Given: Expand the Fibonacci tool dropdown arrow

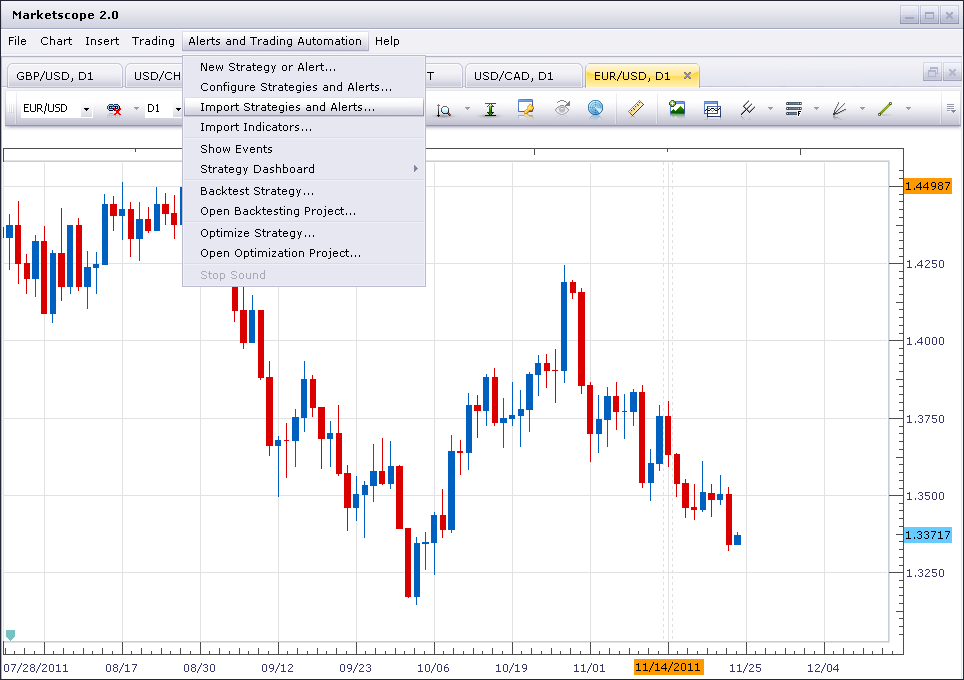Looking at the screenshot, I should (816, 109).
